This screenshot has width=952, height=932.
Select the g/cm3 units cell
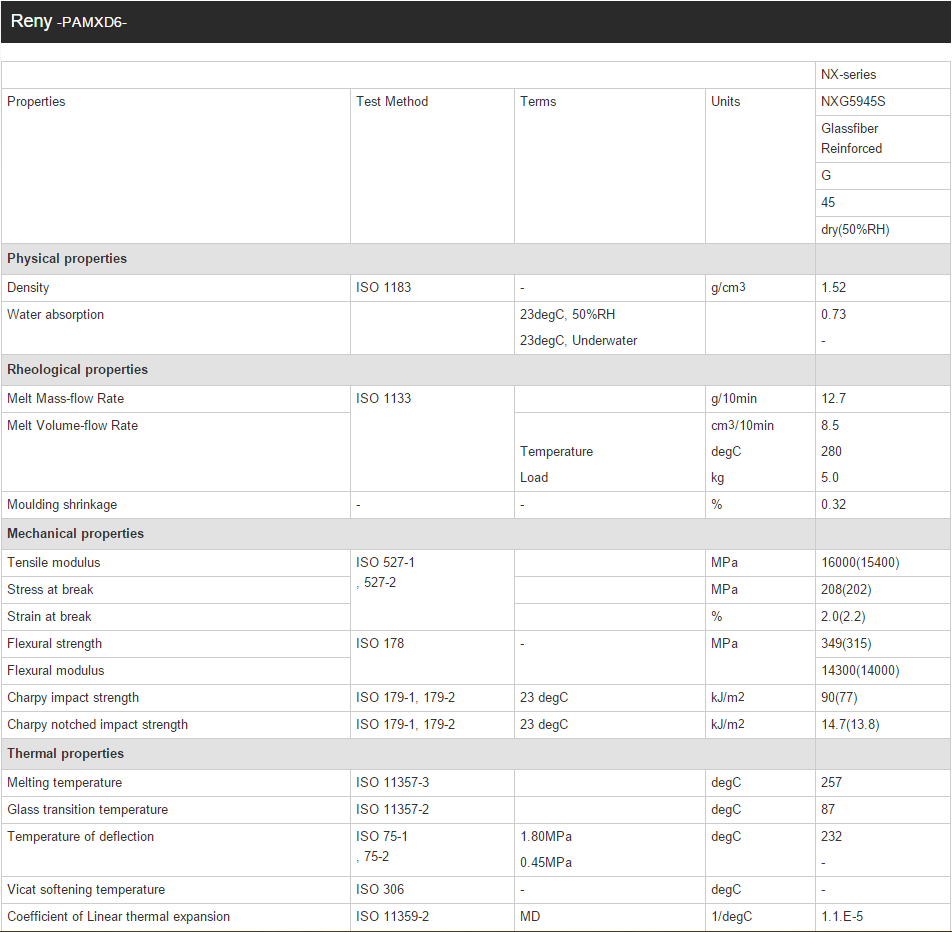(760, 287)
